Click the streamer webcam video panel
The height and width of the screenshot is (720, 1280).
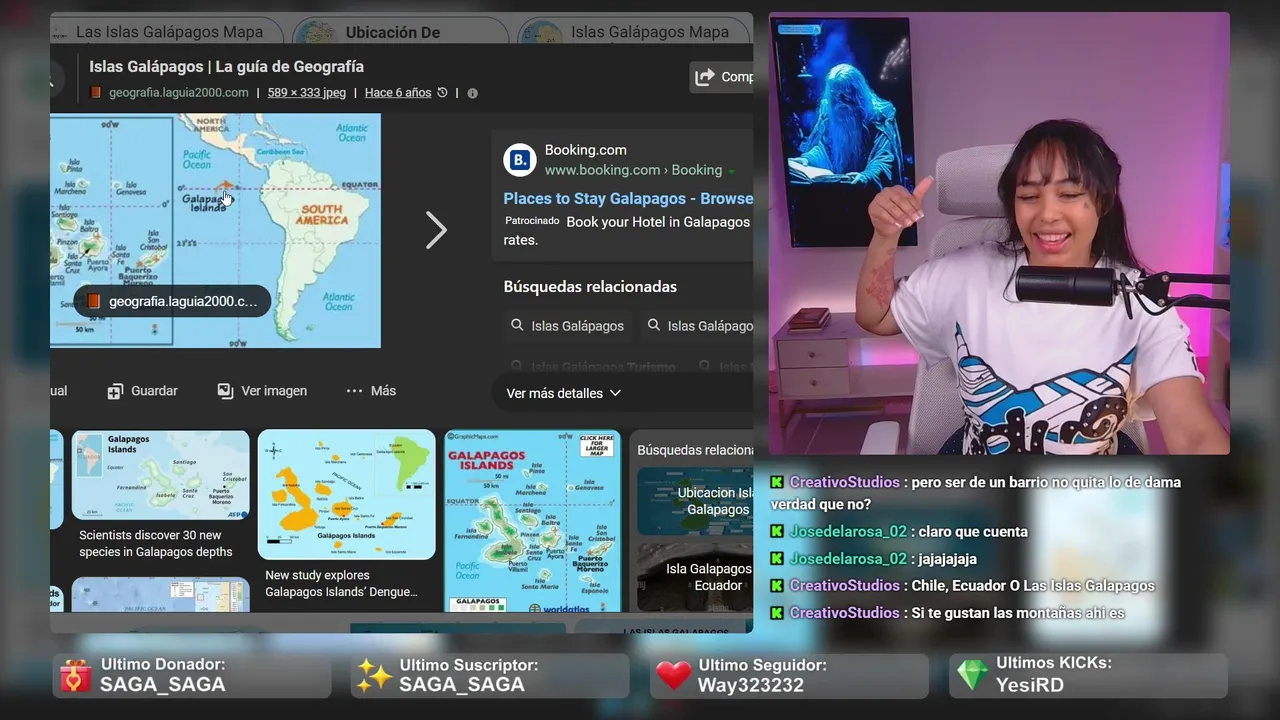pyautogui.click(x=999, y=233)
